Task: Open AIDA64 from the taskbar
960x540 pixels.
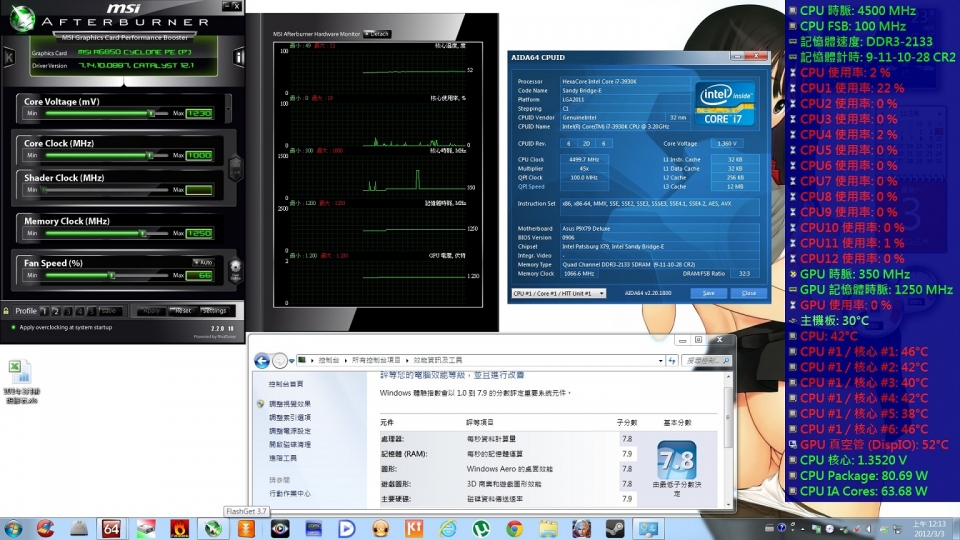Action: point(112,527)
